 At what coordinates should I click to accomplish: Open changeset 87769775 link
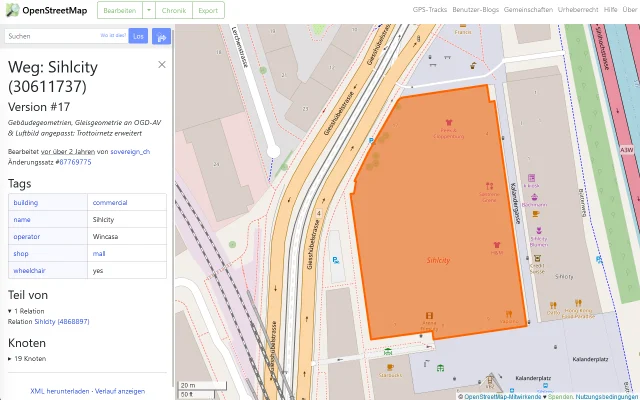76,162
